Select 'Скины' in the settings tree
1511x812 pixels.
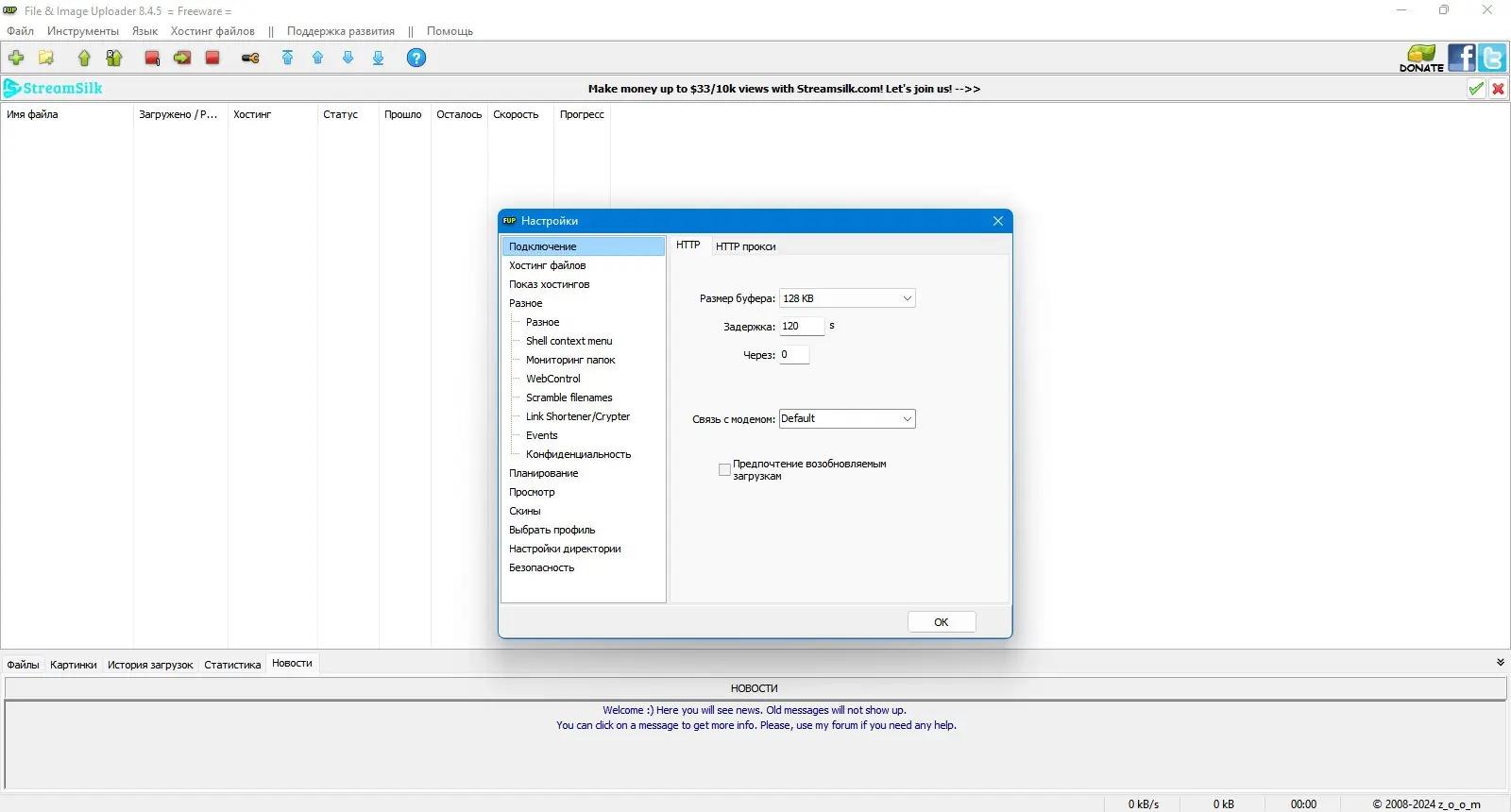525,511
